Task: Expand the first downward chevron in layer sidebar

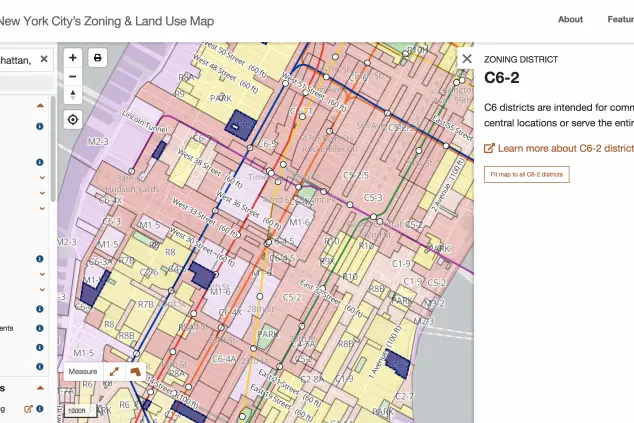Action: pyautogui.click(x=41, y=178)
